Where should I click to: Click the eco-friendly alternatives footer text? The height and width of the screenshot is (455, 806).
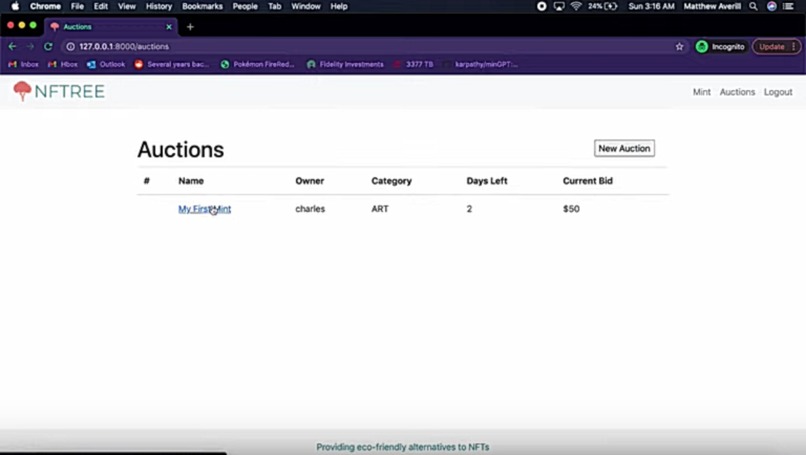pos(402,447)
